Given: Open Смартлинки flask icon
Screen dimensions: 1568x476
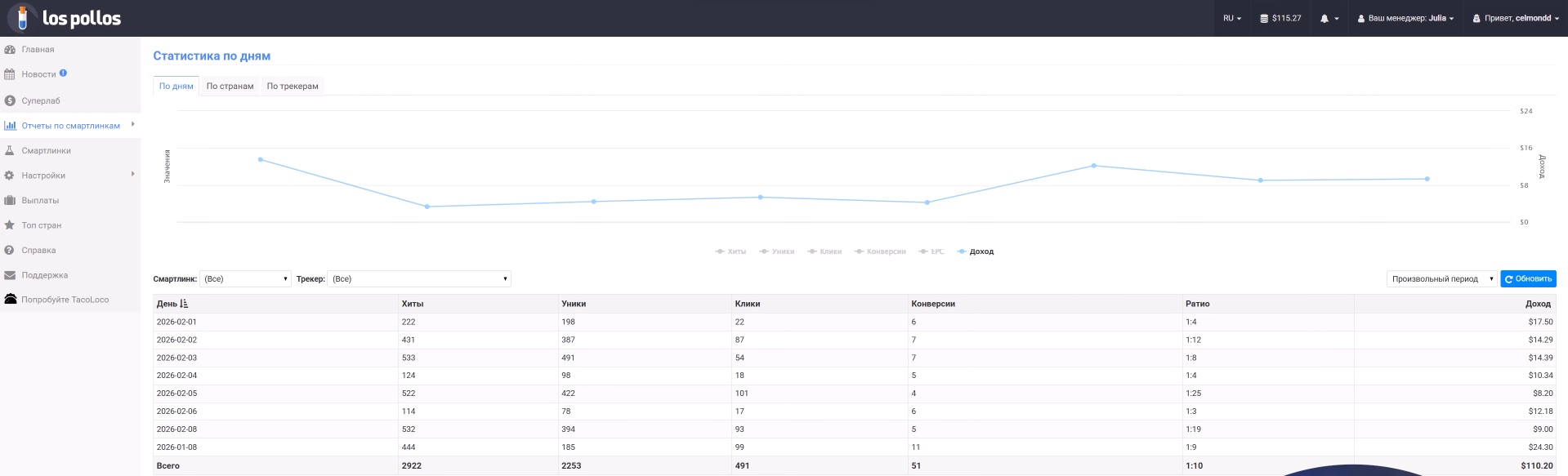Looking at the screenshot, I should pos(10,151).
